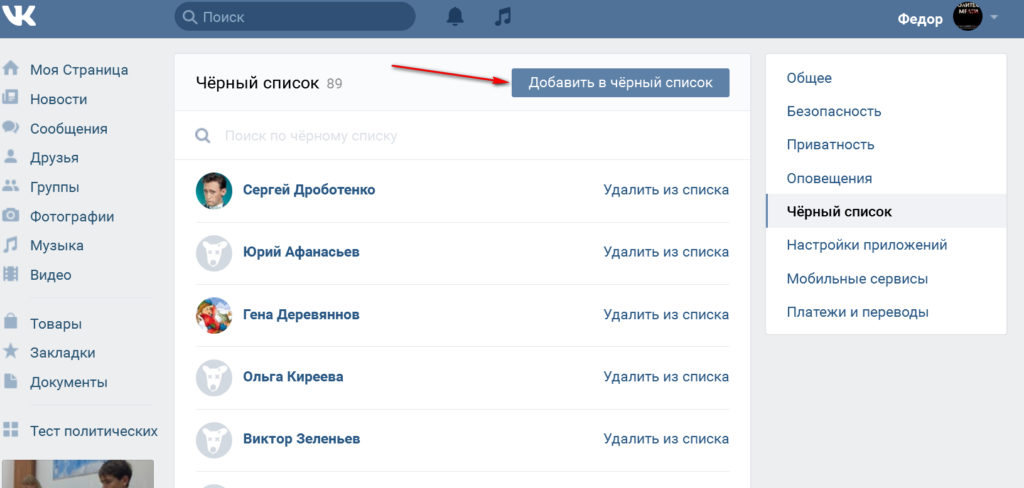The height and width of the screenshot is (488, 1024).
Task: Open Юрий Афанасьев profile name link
Action: [301, 252]
